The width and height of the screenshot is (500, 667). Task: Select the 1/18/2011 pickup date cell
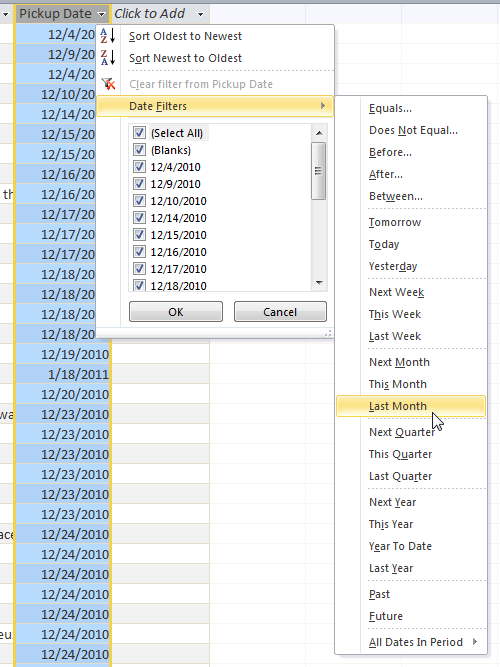coord(63,374)
